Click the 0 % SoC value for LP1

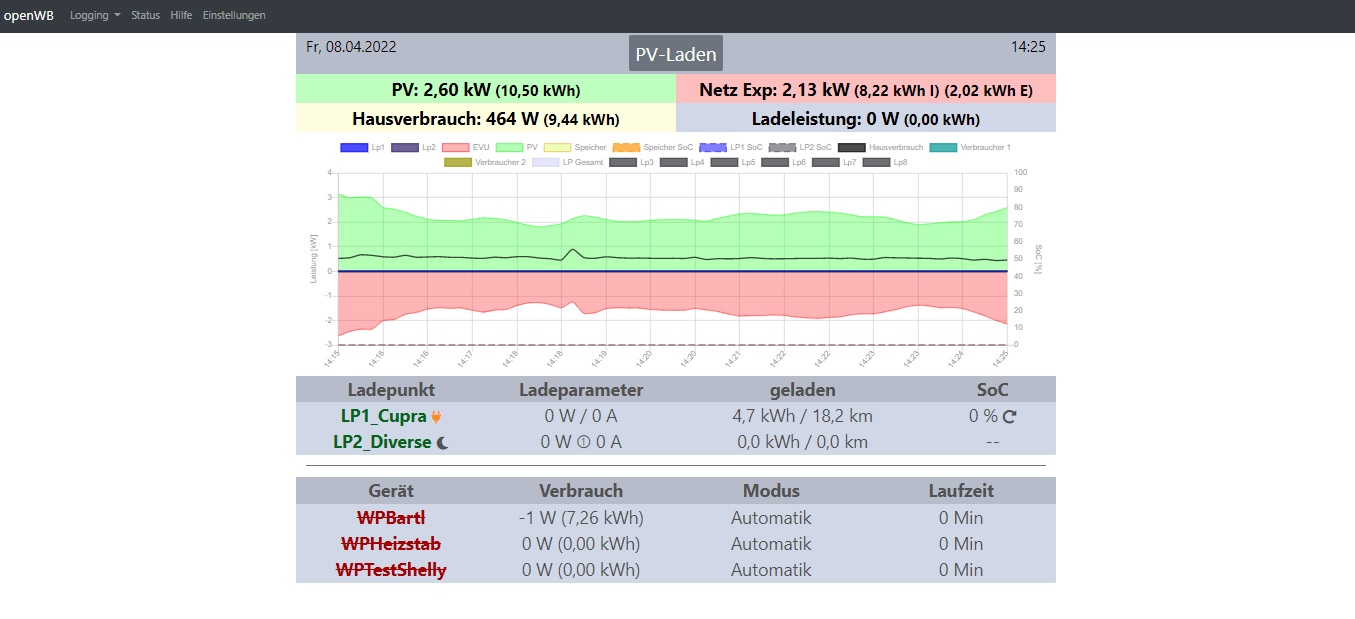coord(984,416)
